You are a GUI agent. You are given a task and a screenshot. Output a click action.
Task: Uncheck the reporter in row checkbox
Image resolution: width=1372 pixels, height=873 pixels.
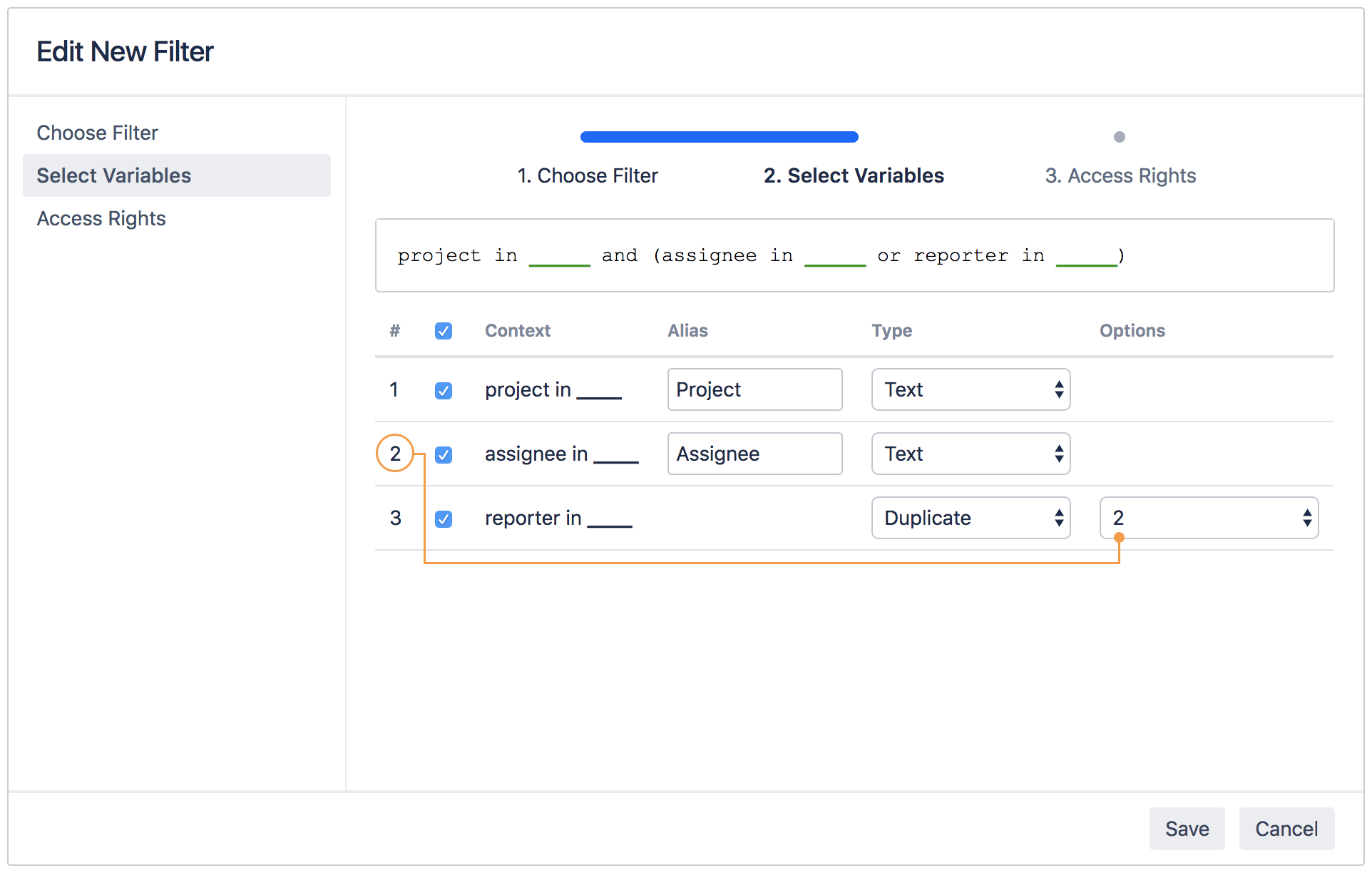(444, 519)
